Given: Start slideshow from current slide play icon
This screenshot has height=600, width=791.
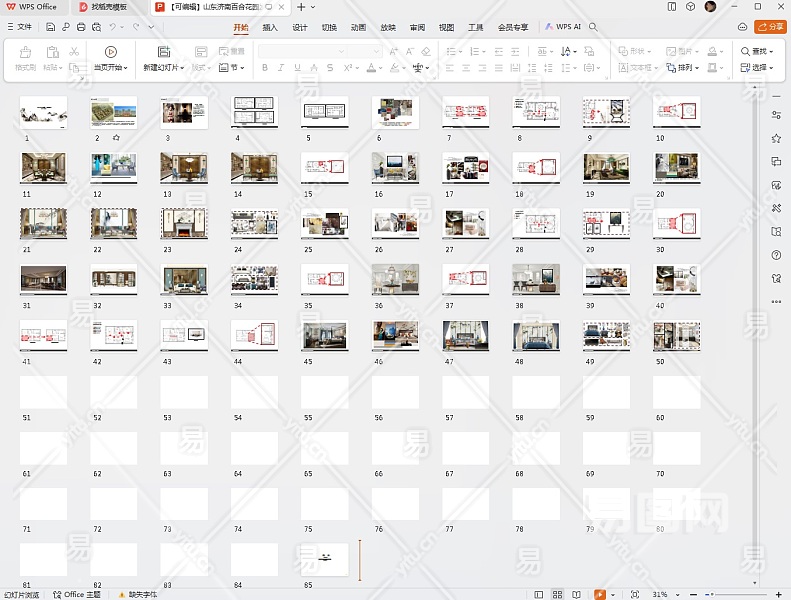Looking at the screenshot, I should click(110, 51).
